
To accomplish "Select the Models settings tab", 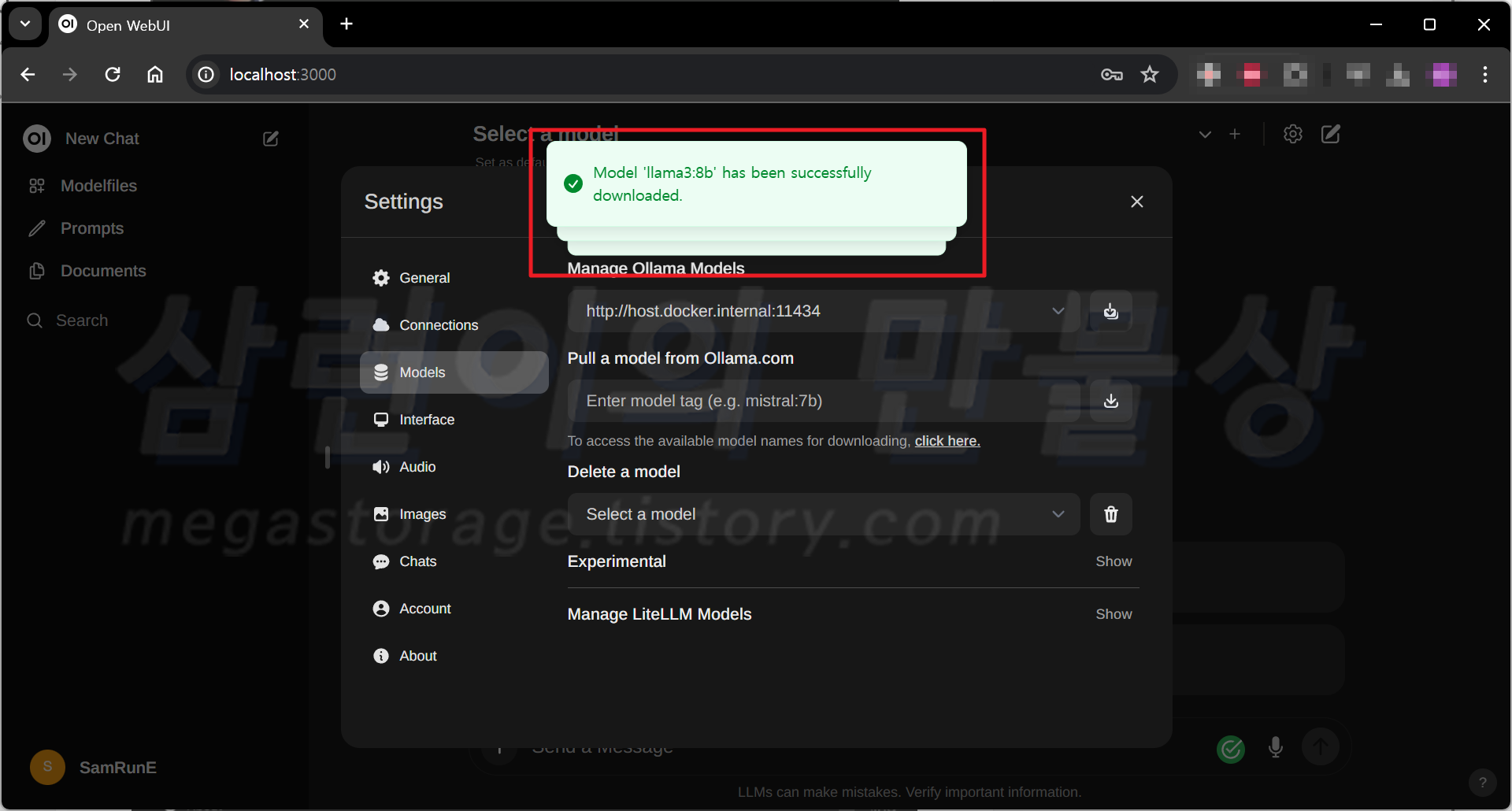I will [454, 372].
